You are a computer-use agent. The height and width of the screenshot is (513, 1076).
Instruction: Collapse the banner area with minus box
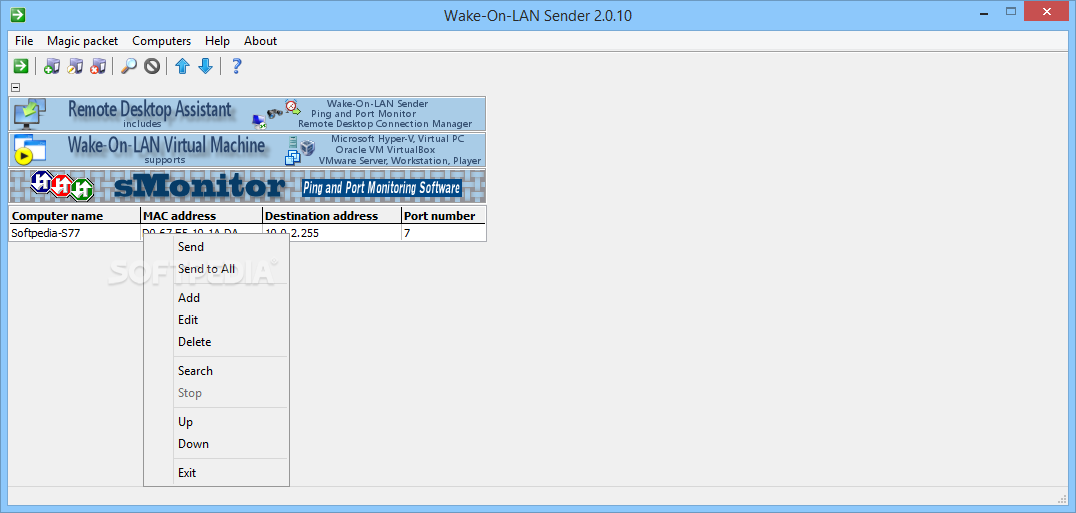coord(16,87)
